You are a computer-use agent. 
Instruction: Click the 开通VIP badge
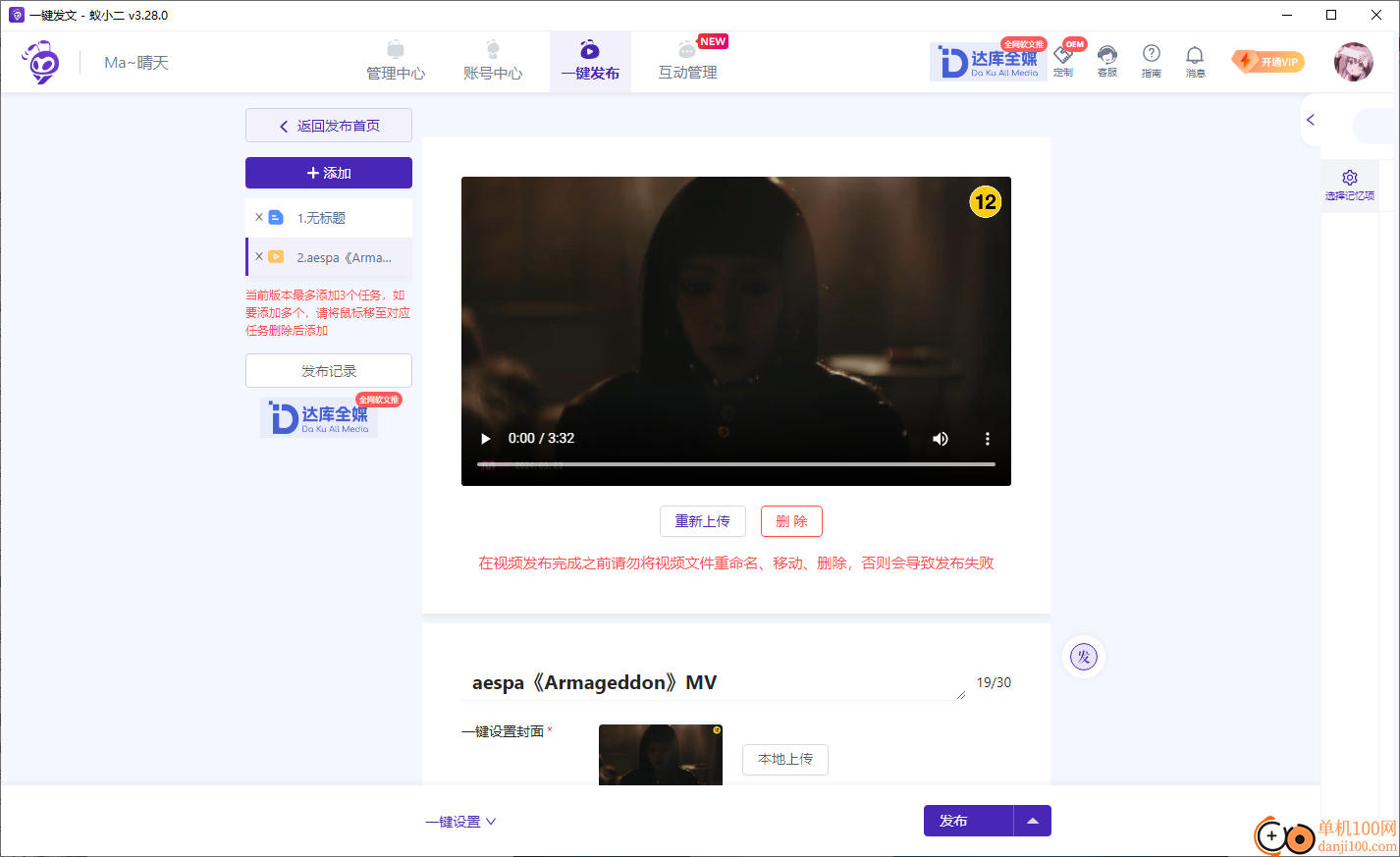tap(1267, 62)
